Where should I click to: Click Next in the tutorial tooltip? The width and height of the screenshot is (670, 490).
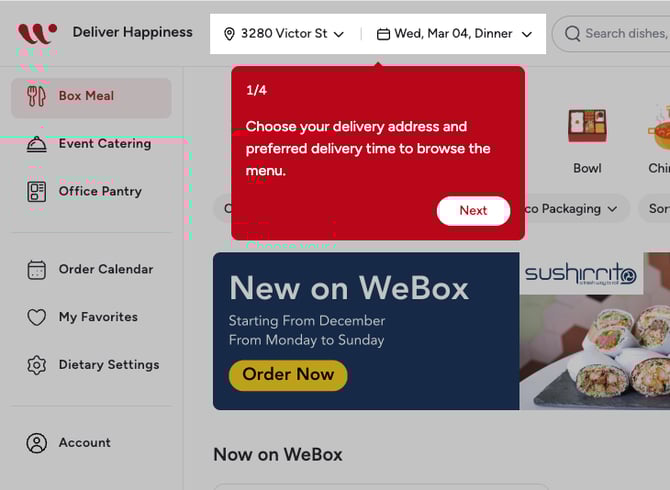[x=473, y=211]
